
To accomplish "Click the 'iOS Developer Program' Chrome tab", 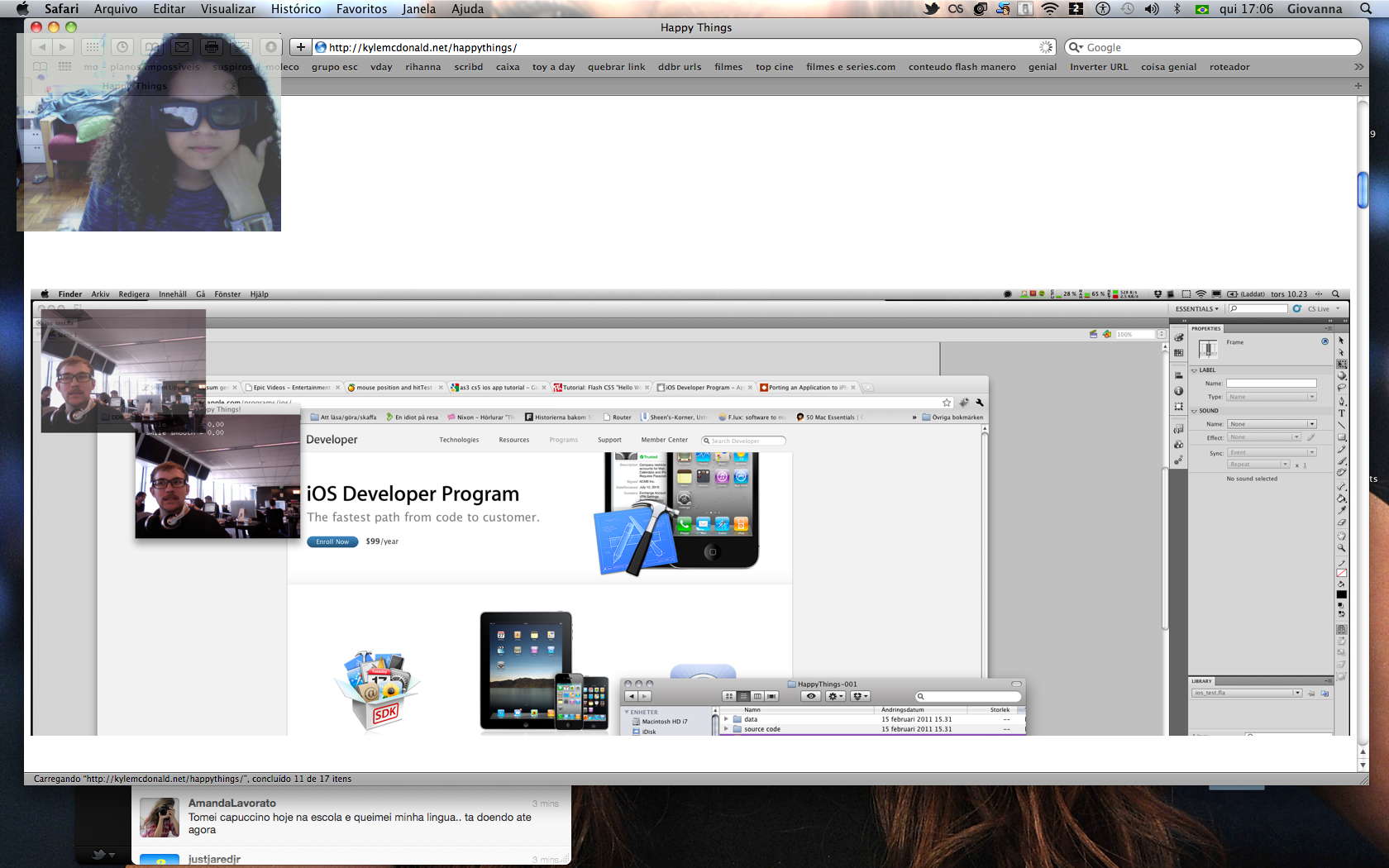I will point(704,387).
